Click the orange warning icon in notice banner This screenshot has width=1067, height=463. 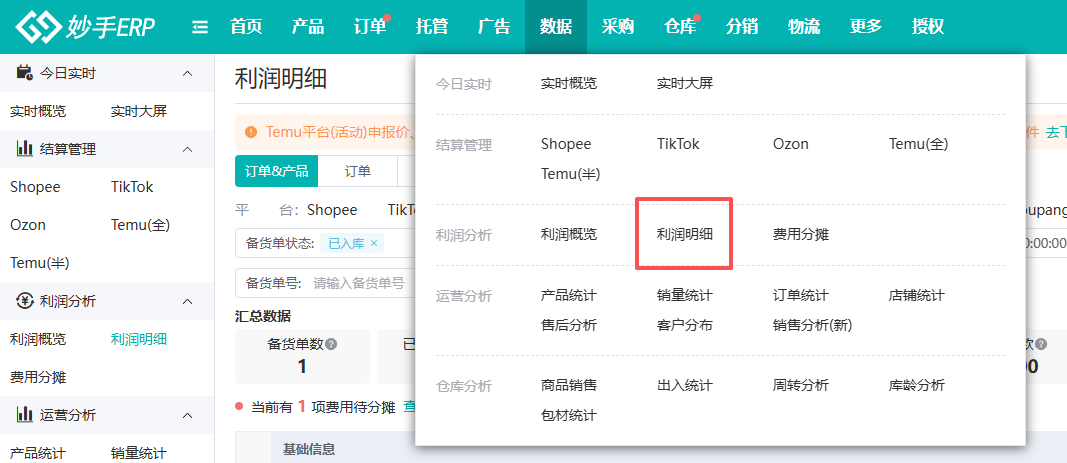tap(252, 132)
